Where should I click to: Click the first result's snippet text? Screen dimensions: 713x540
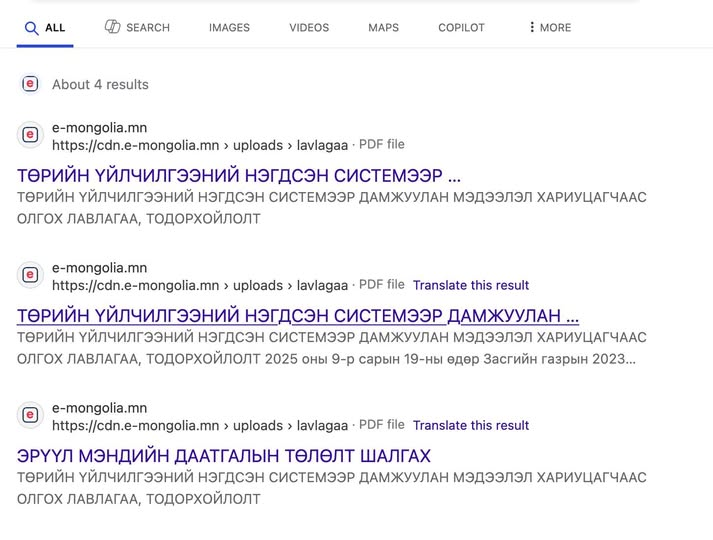pos(331,208)
